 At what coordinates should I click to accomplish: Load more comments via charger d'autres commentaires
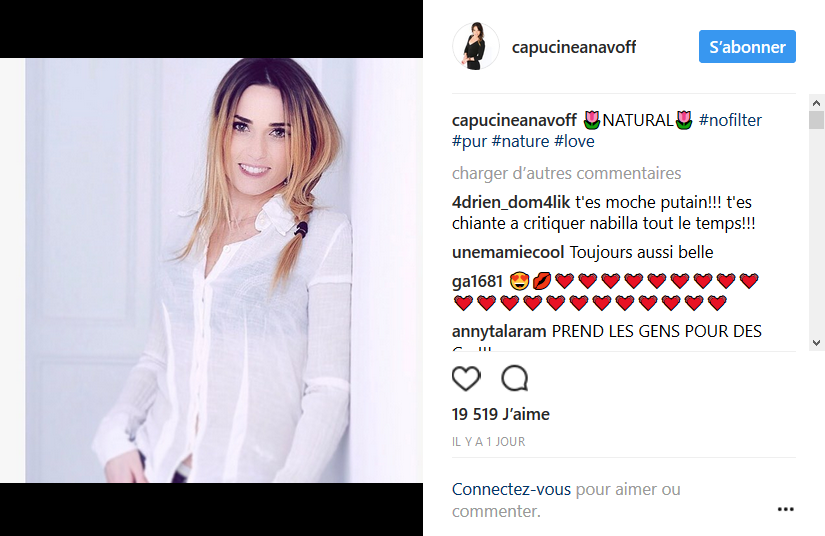(566, 174)
